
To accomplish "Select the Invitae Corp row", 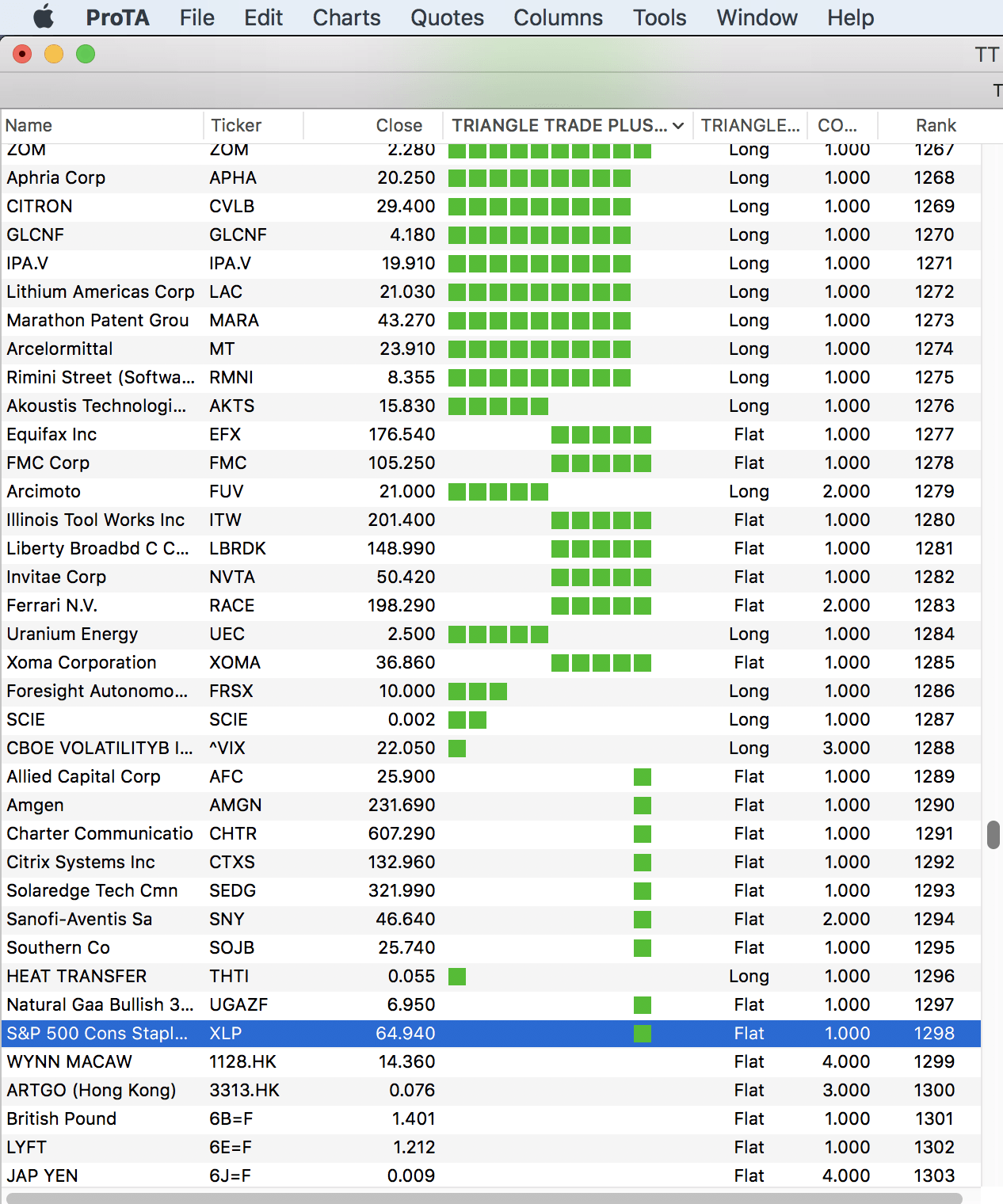I will pyautogui.click(x=490, y=577).
